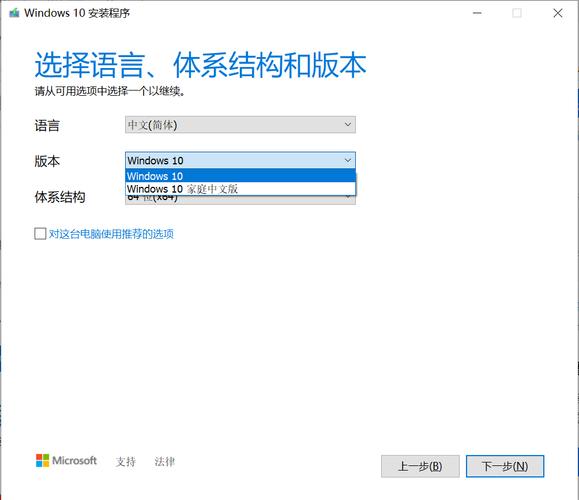The width and height of the screenshot is (579, 500).
Task: Open the 语言 dropdown showing 中文(简体)
Action: click(x=240, y=125)
